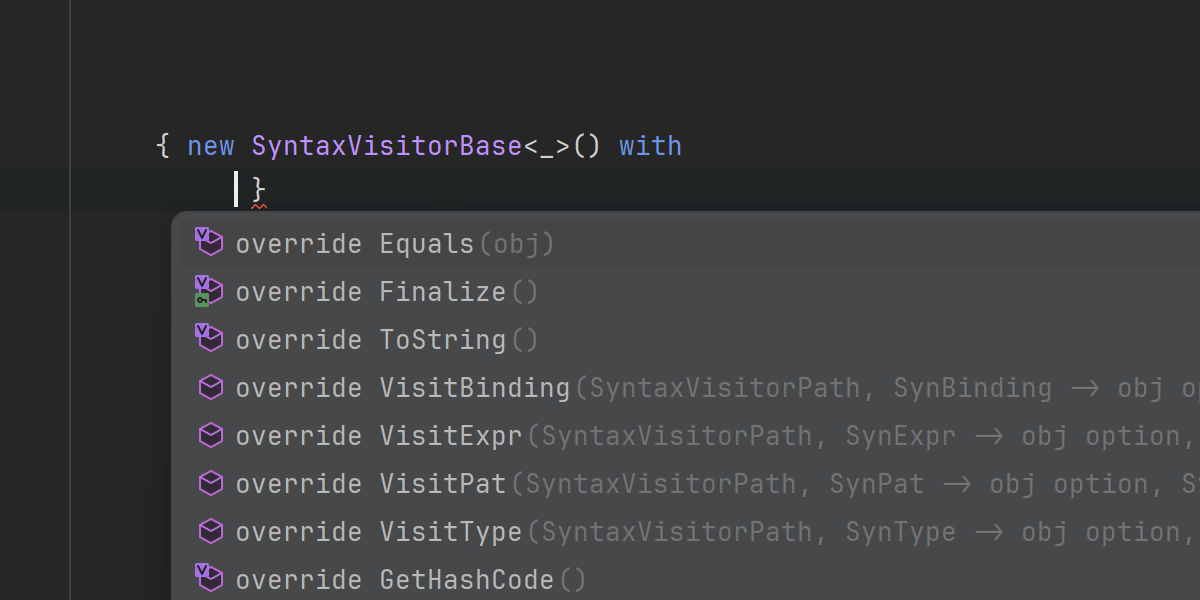
Task: Click the icon beside override GetHashCode
Action: coord(209,578)
